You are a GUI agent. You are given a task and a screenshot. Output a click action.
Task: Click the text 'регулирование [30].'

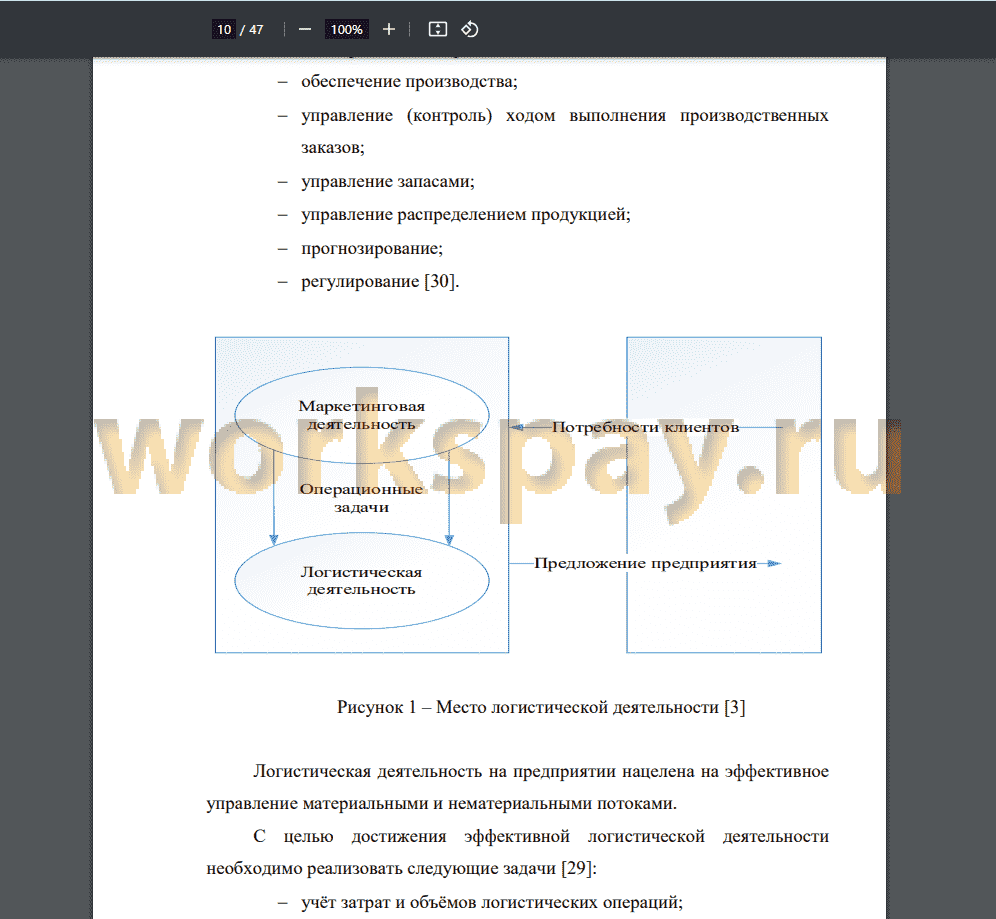[x=380, y=281]
